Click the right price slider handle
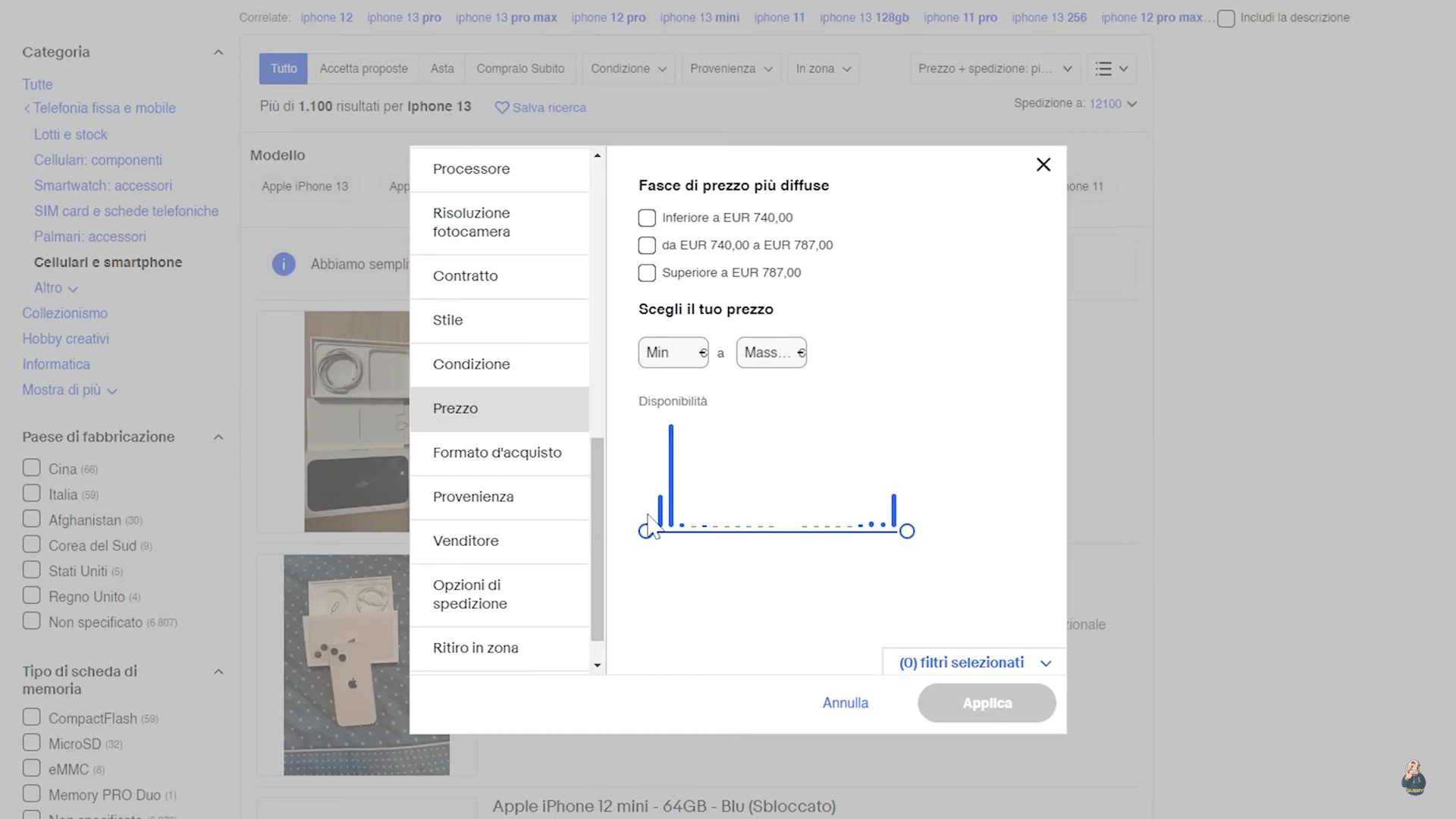Viewport: 1456px width, 819px height. [907, 532]
